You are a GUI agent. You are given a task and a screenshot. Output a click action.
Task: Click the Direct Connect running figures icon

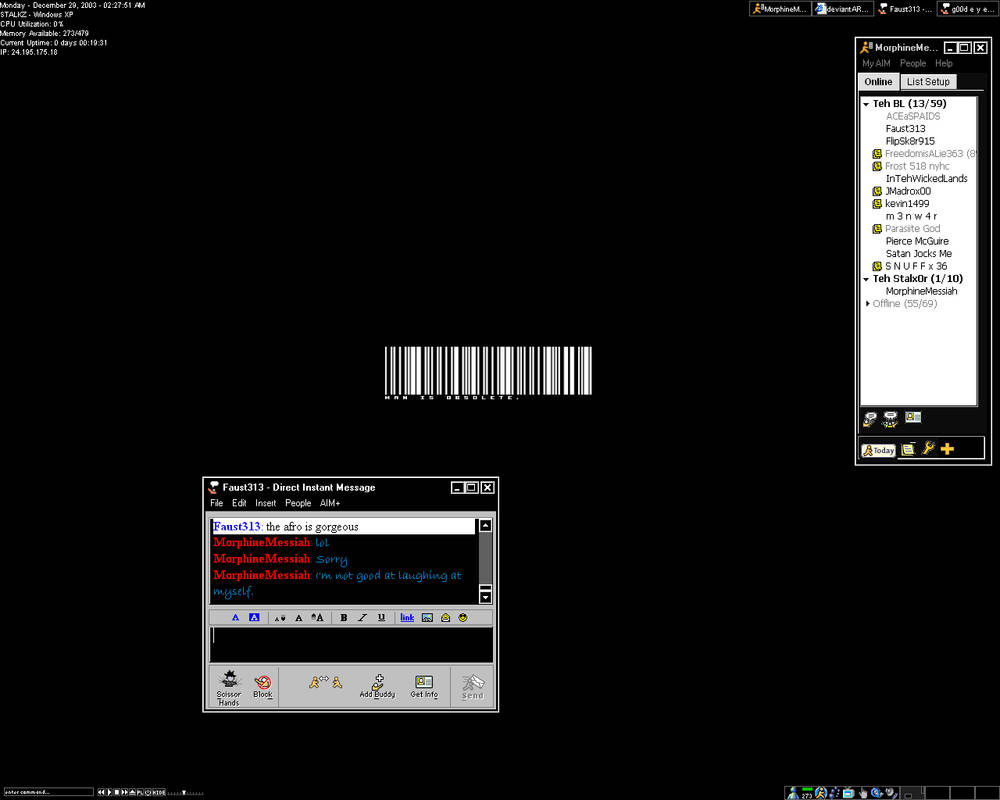click(x=326, y=682)
